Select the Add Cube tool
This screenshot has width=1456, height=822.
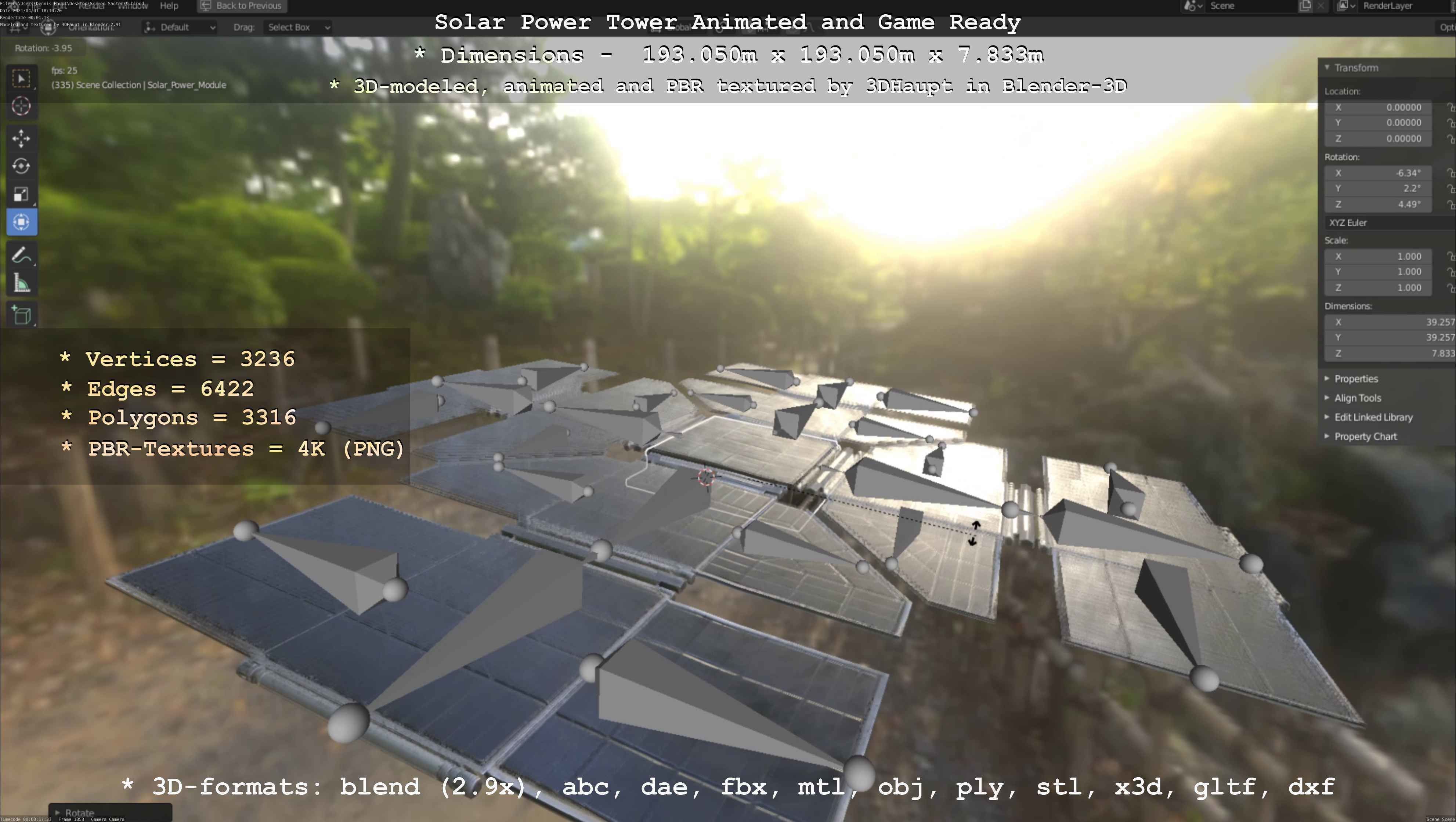(21, 315)
